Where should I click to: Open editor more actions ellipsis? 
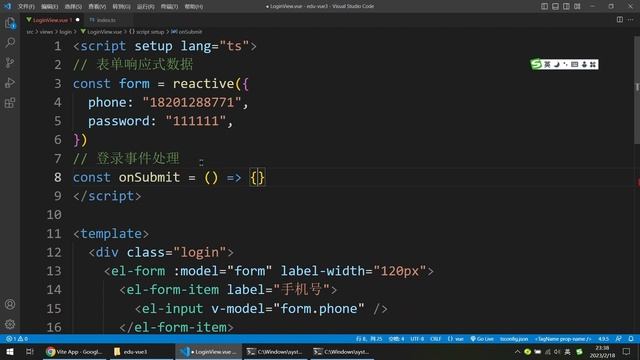[x=631, y=20]
